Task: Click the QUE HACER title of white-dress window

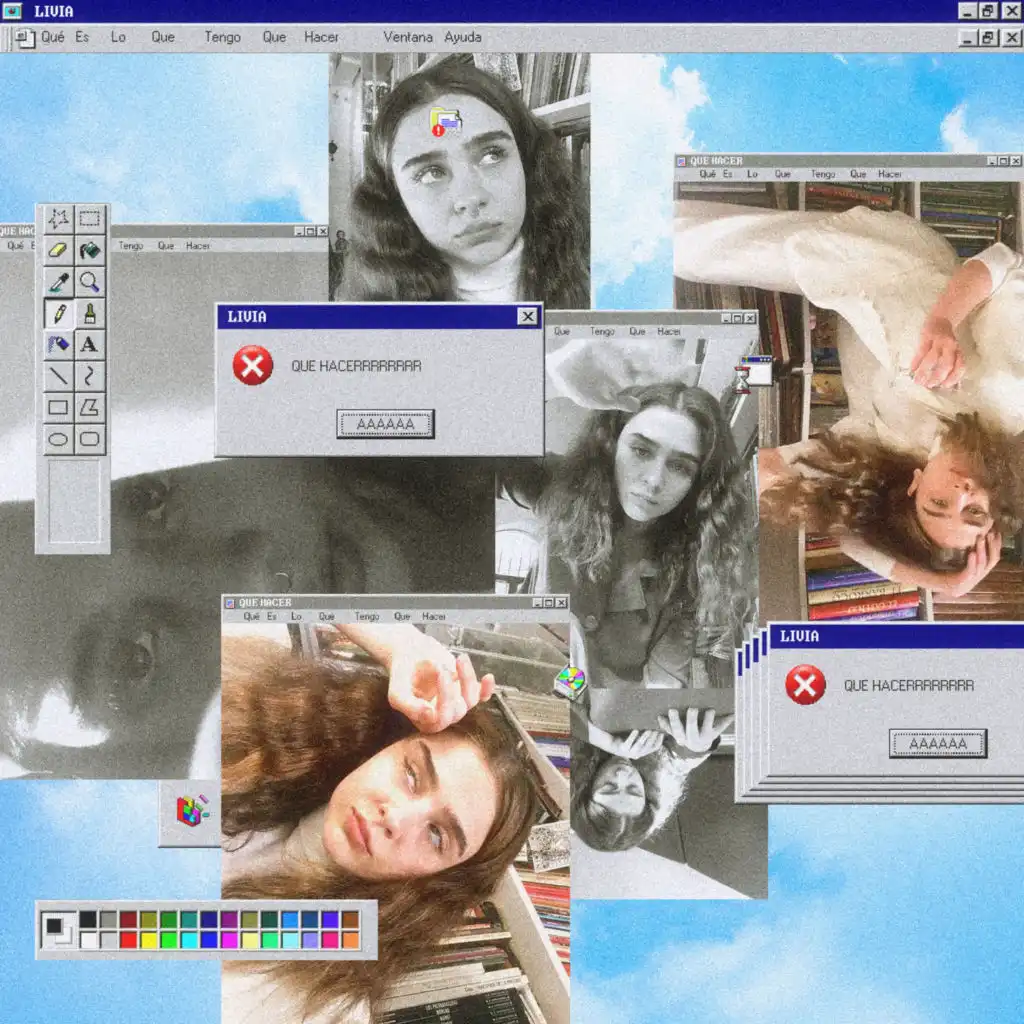Action: (x=716, y=161)
